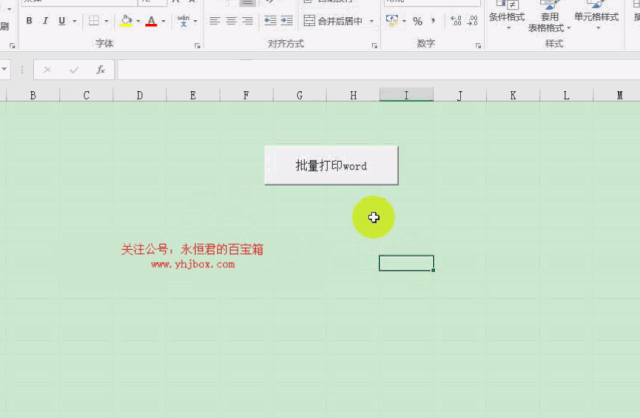
Task: Click inside the formula bar input
Action: 370,70
